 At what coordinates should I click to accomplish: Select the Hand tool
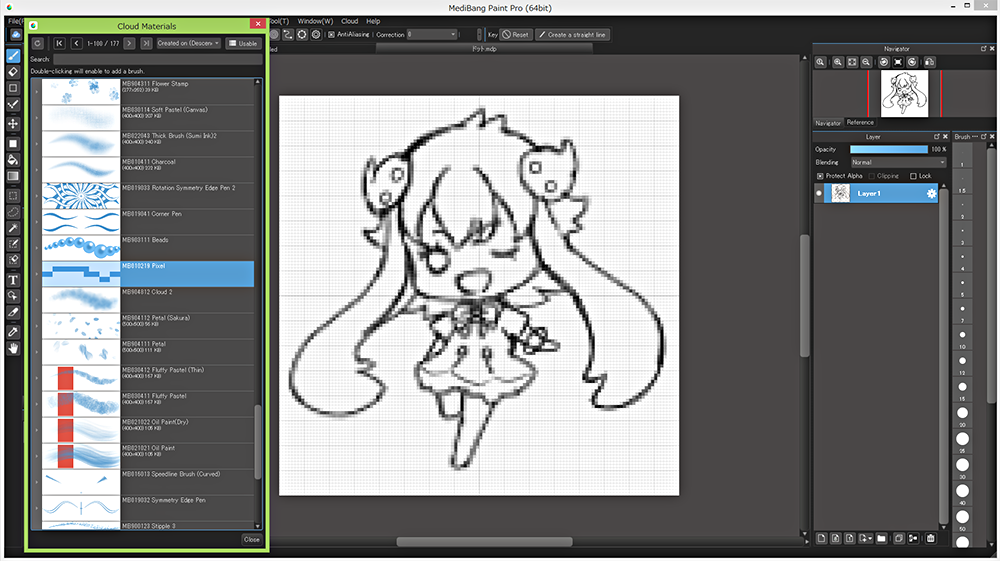click(x=13, y=348)
